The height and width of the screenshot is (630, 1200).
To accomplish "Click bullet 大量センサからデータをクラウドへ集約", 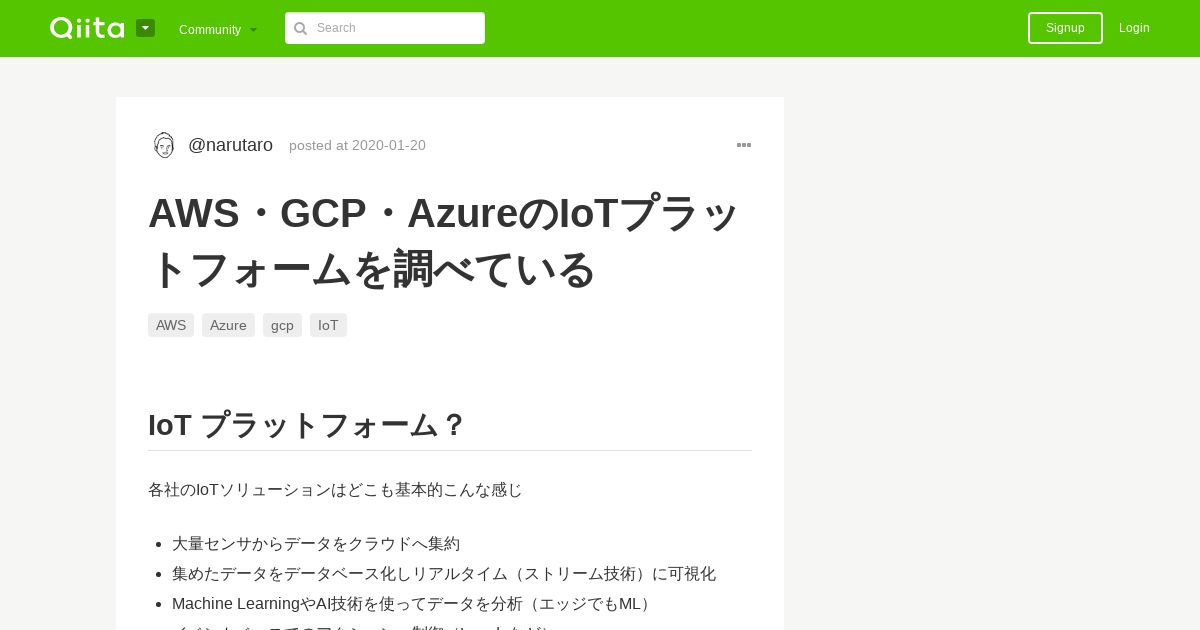I will (x=316, y=544).
